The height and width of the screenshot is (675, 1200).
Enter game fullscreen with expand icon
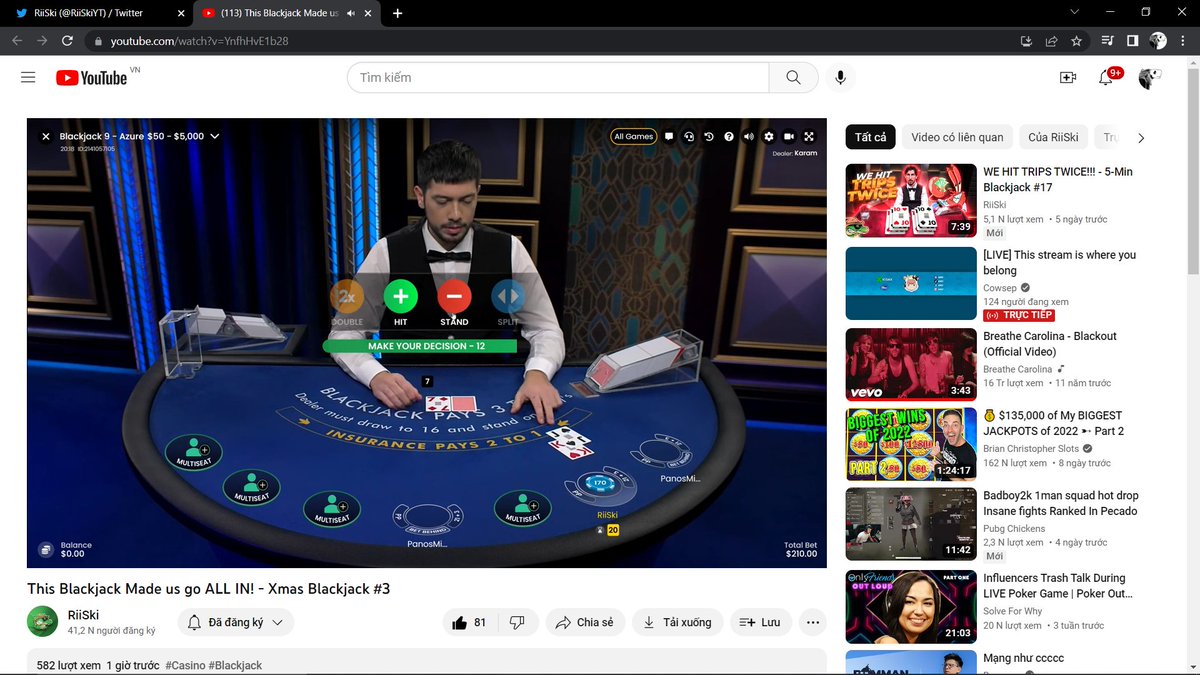pos(809,136)
